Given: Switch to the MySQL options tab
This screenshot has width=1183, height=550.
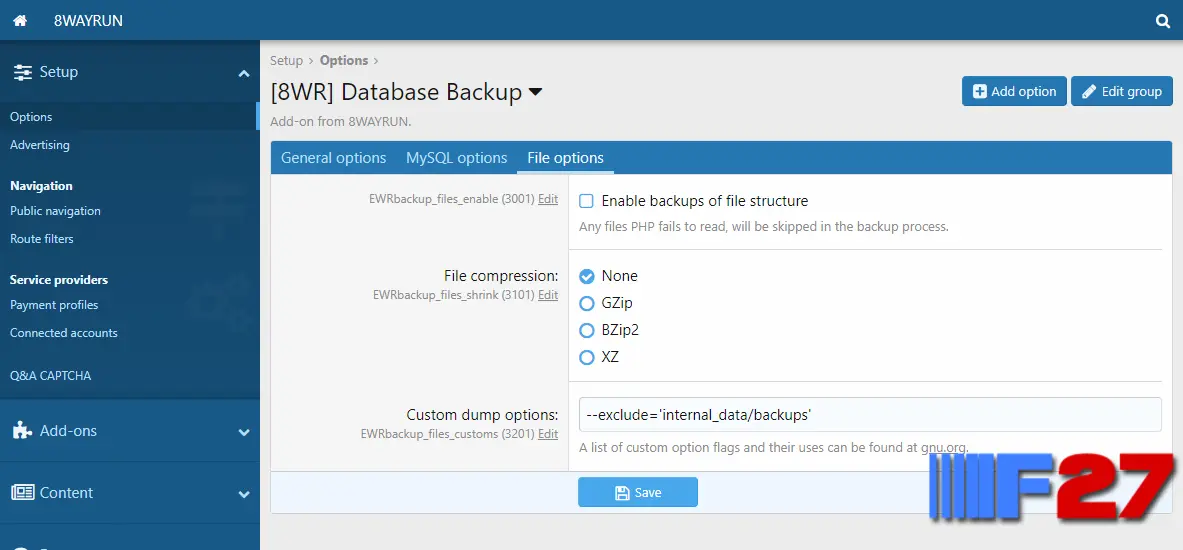Looking at the screenshot, I should pyautogui.click(x=456, y=158).
